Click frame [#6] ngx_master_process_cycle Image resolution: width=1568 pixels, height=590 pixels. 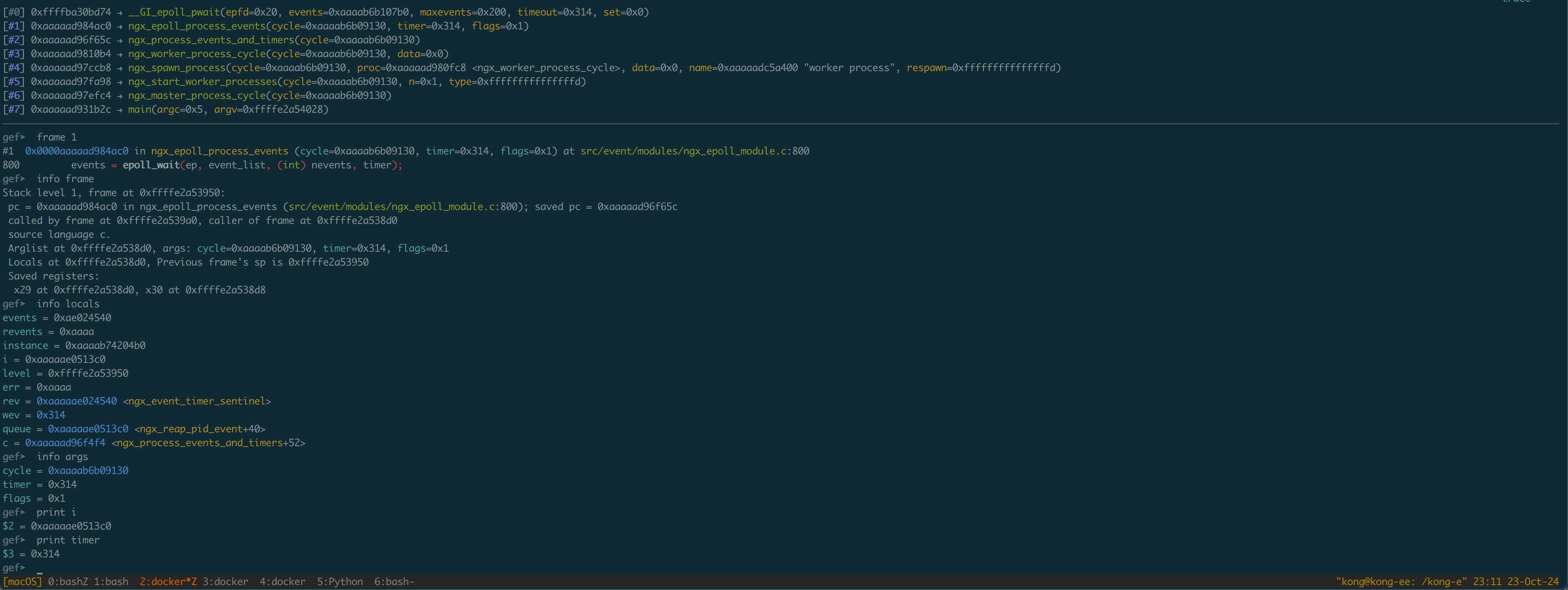pos(197,96)
